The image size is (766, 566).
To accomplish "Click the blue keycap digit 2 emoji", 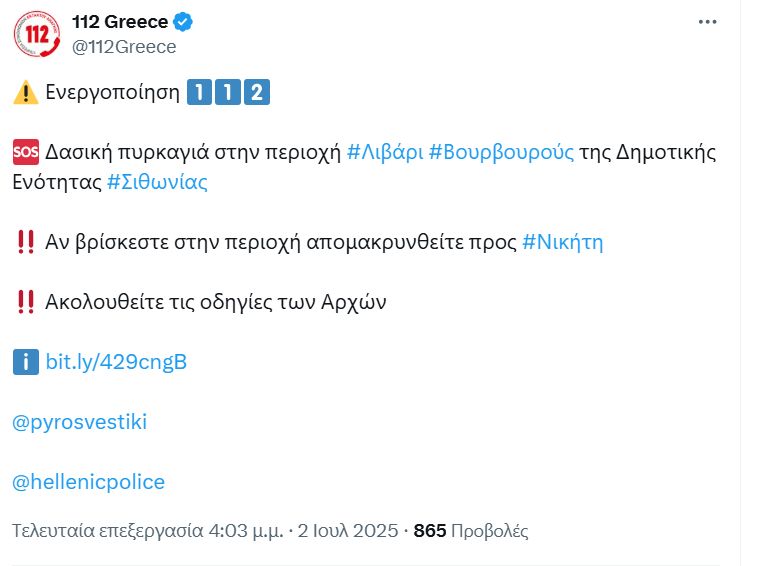I will point(257,92).
